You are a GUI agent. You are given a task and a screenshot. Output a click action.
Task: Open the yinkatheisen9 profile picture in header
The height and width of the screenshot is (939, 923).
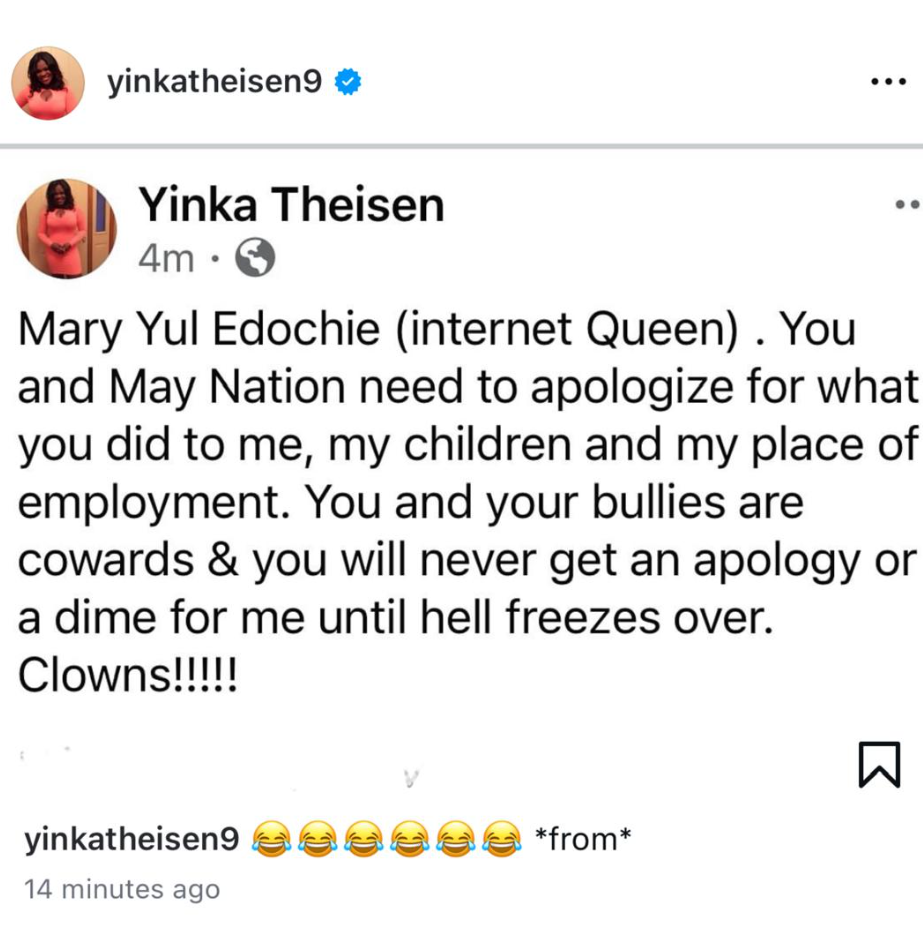tap(48, 83)
